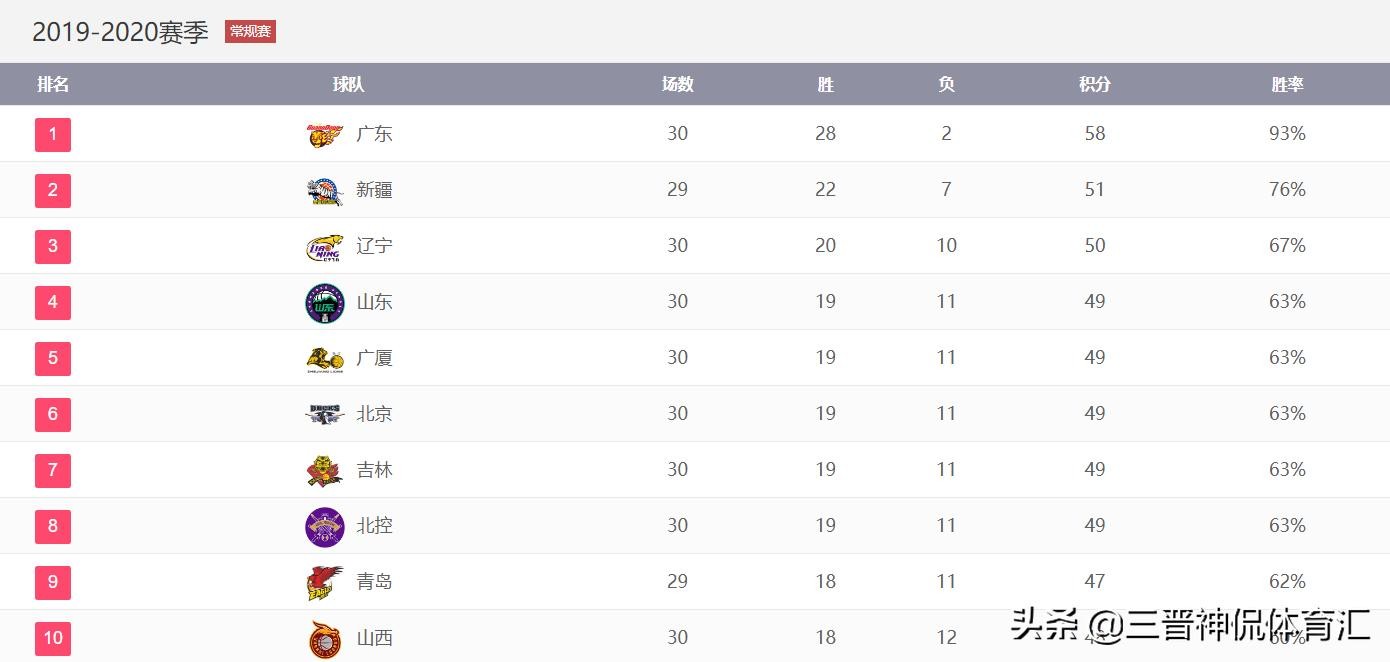Click the Guangsha (广厦) lions logo
The width and height of the screenshot is (1390, 662).
pos(325,358)
